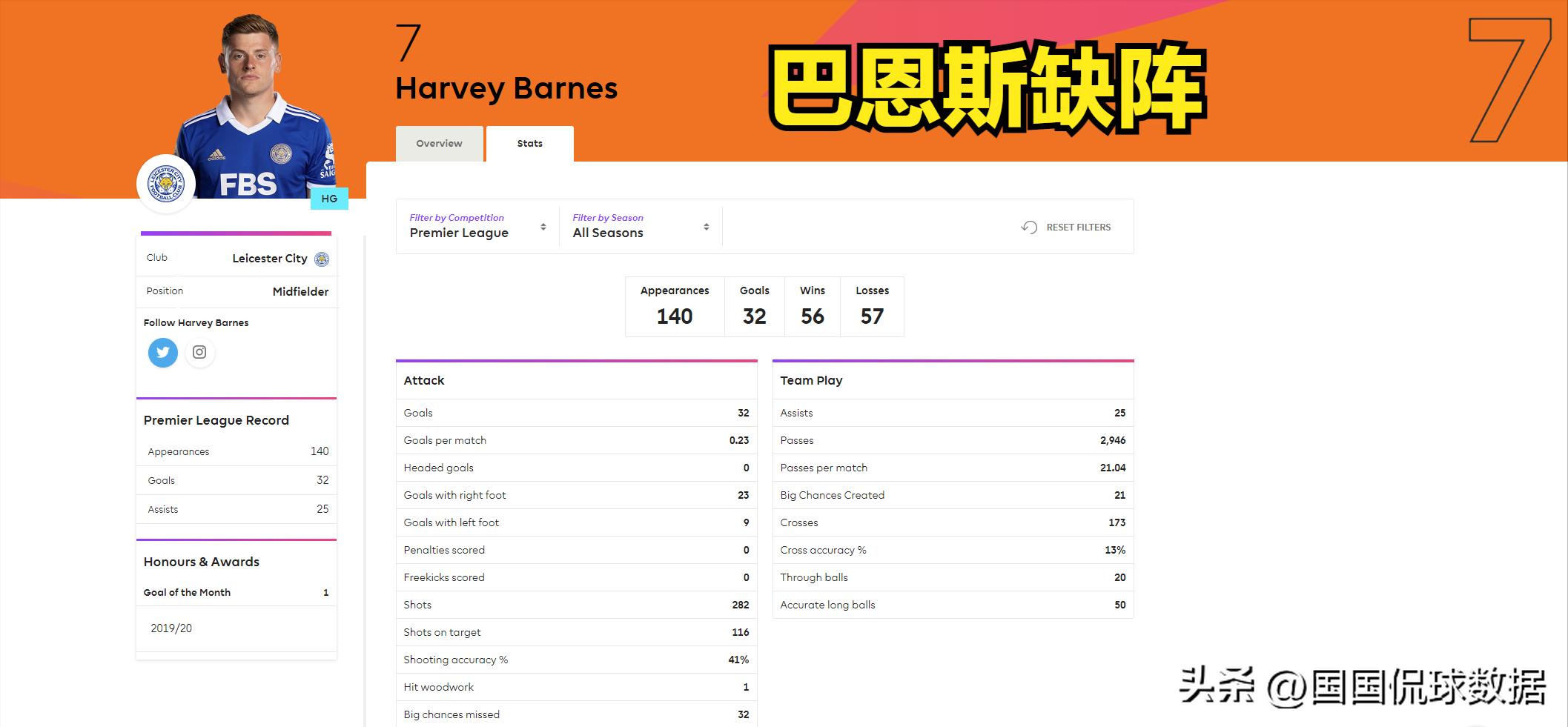
Task: Click the Losses 57 summary box
Action: point(872,307)
